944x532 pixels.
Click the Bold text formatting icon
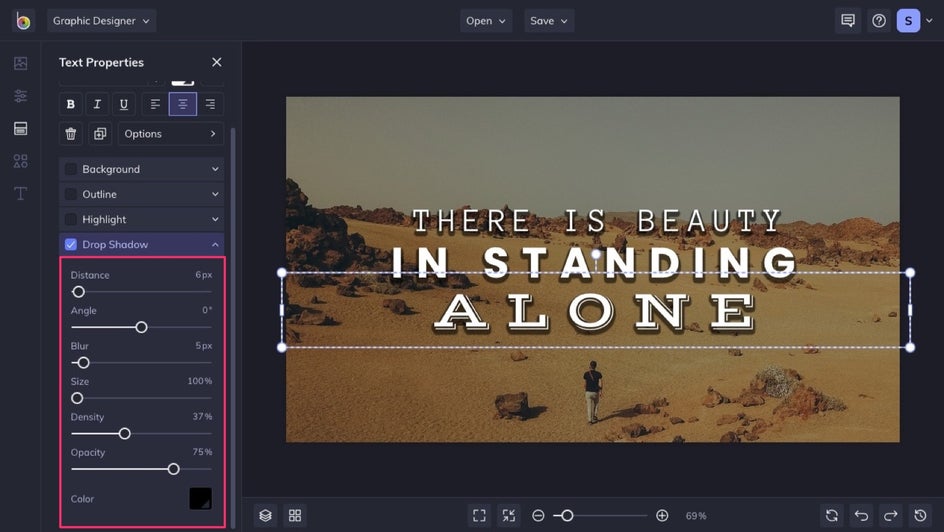pos(71,104)
